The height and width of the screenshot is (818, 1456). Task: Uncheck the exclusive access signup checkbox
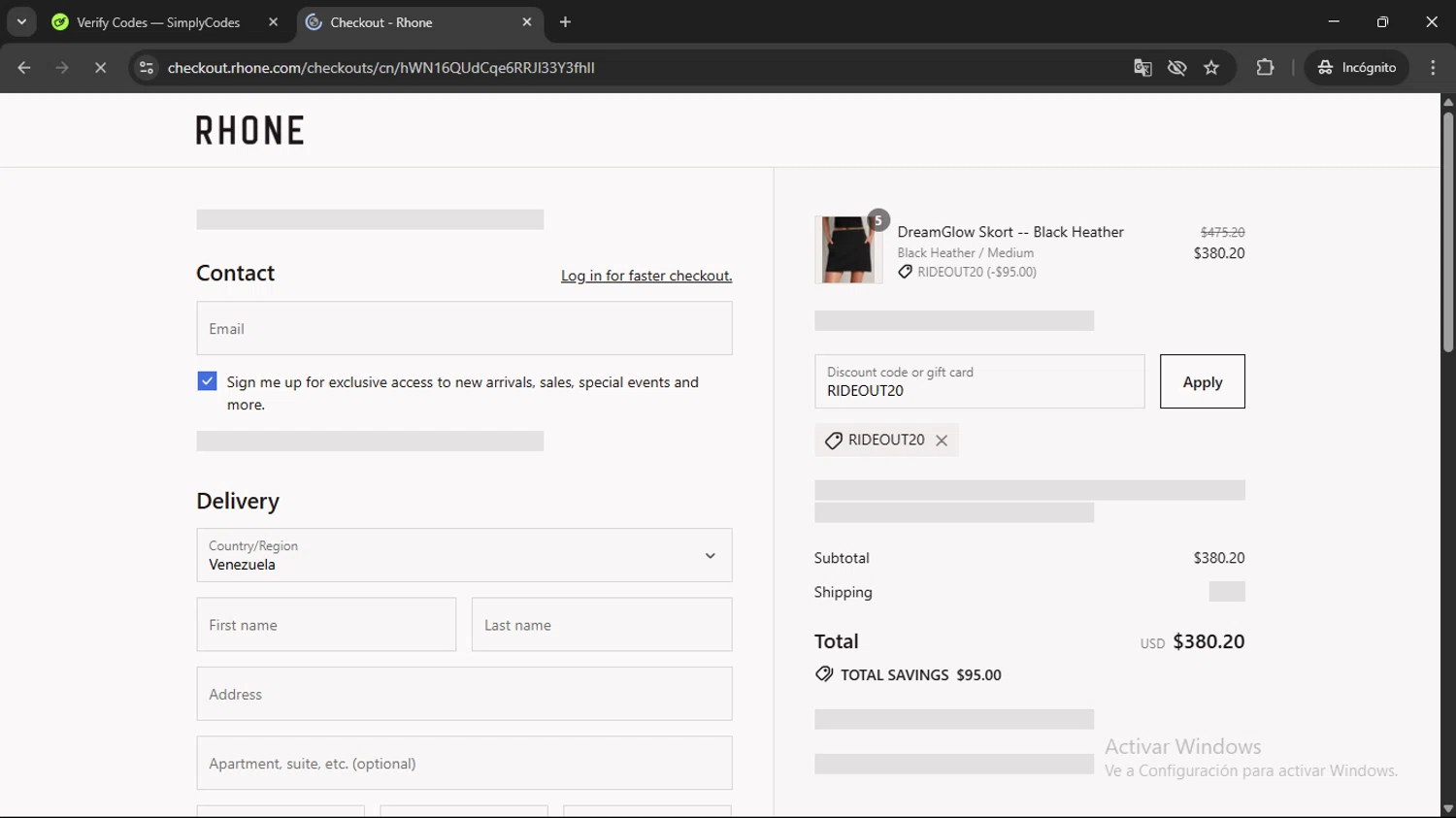click(x=207, y=381)
